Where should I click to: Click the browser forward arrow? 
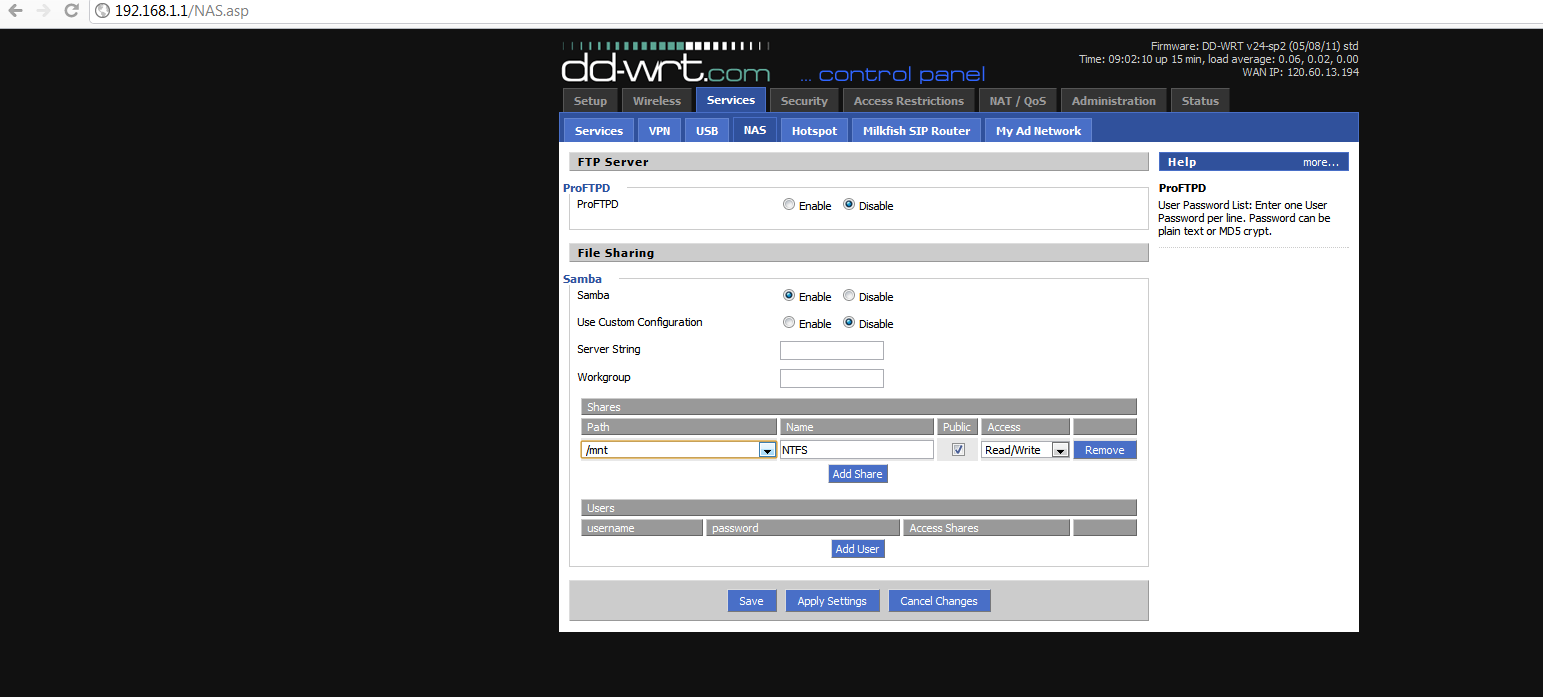[x=43, y=11]
